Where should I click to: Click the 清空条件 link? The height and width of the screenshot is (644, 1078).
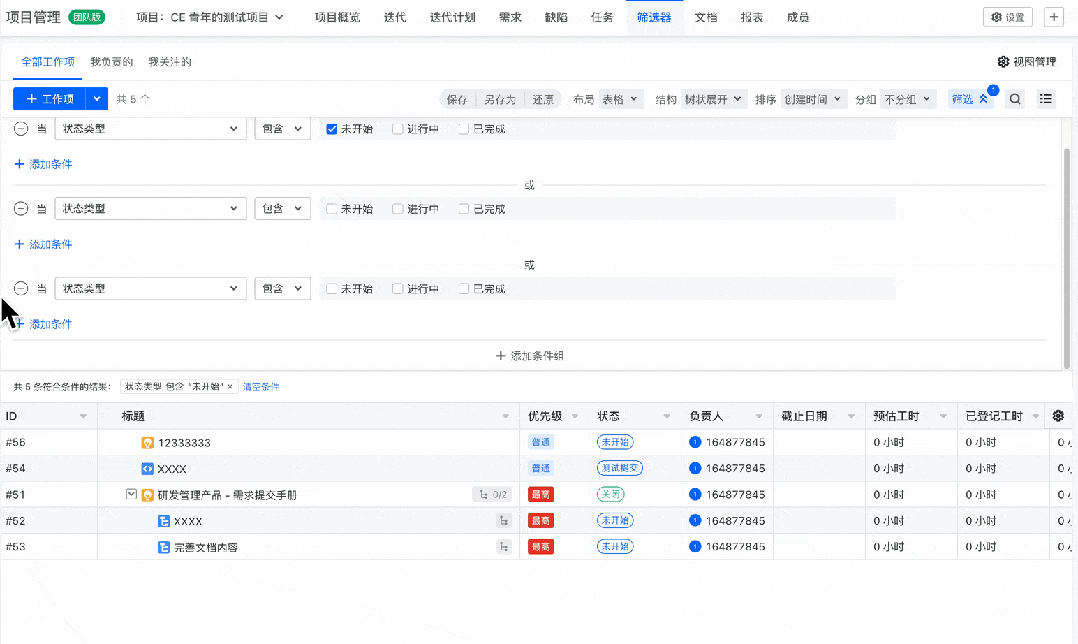[261, 386]
